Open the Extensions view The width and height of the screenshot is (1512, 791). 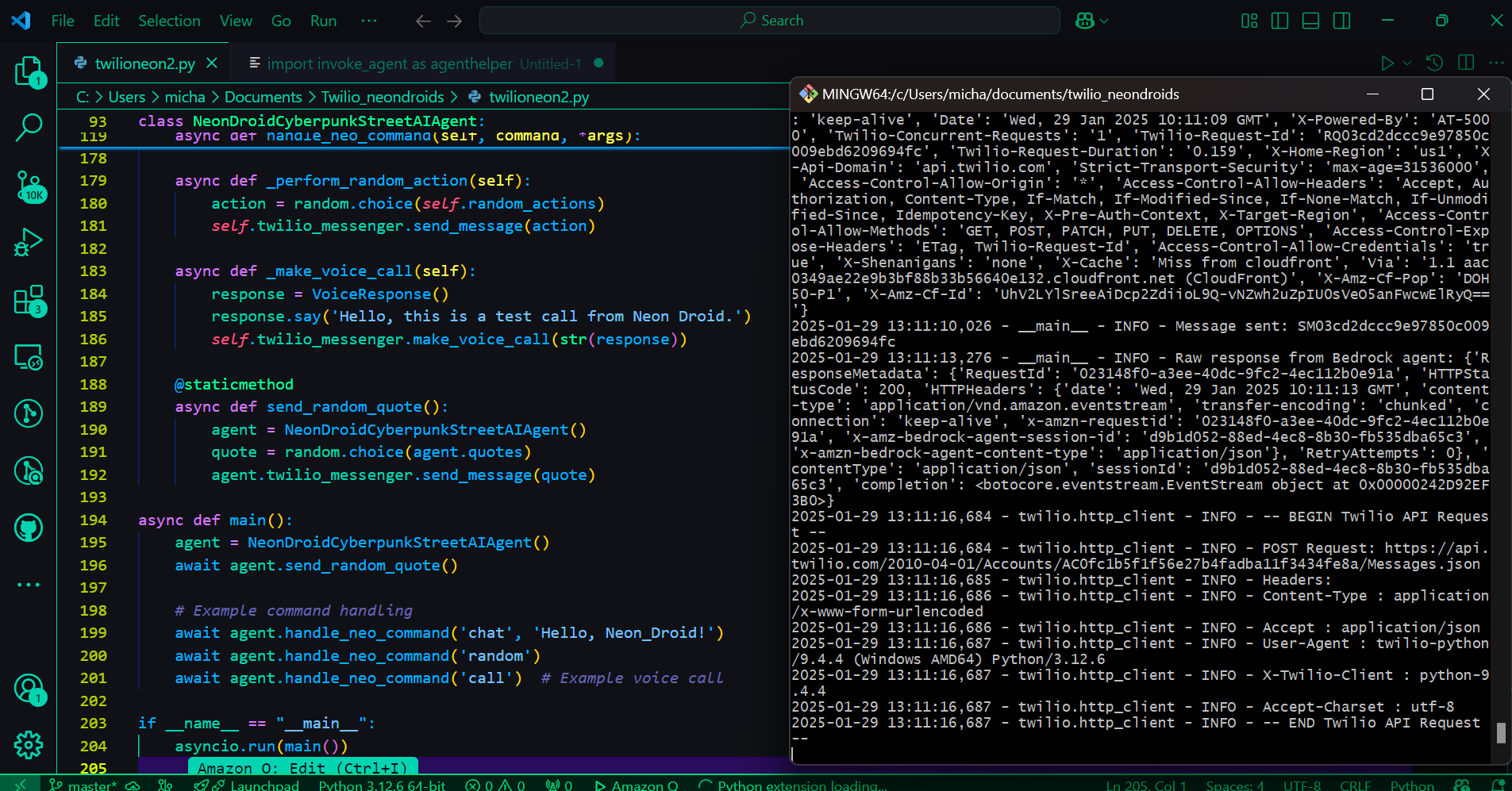tap(29, 301)
